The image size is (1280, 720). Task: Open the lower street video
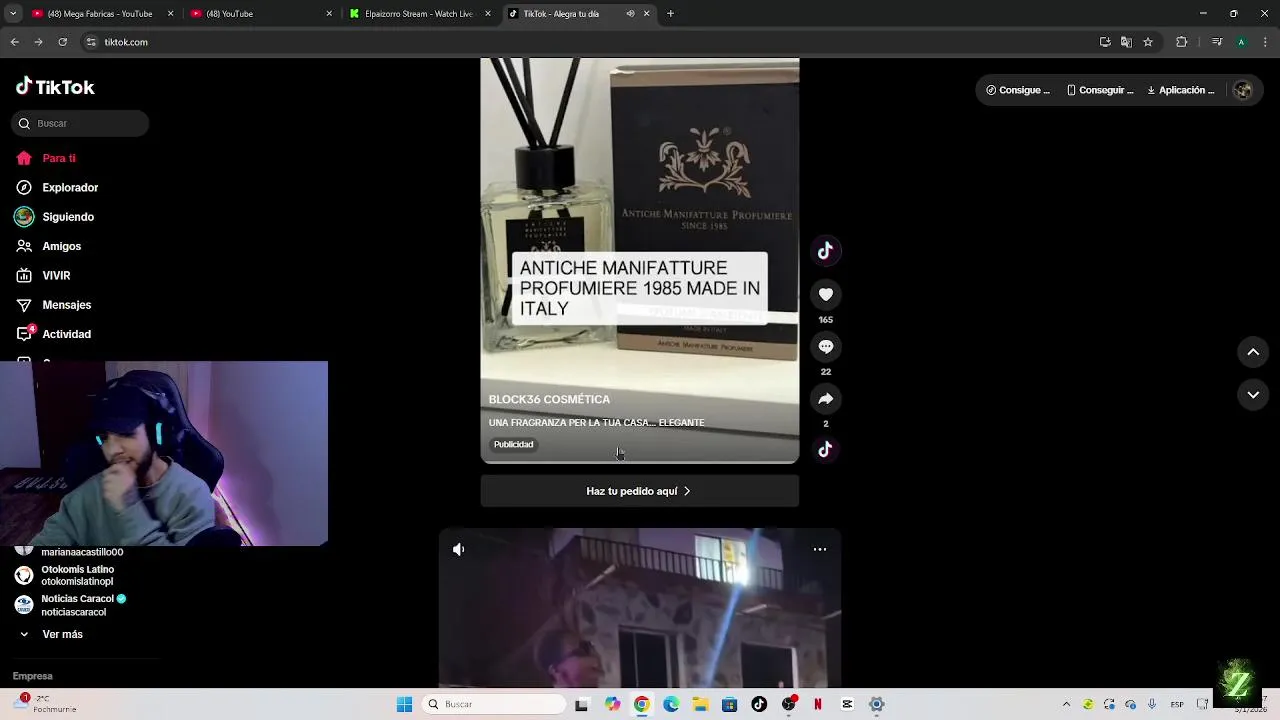pos(640,608)
